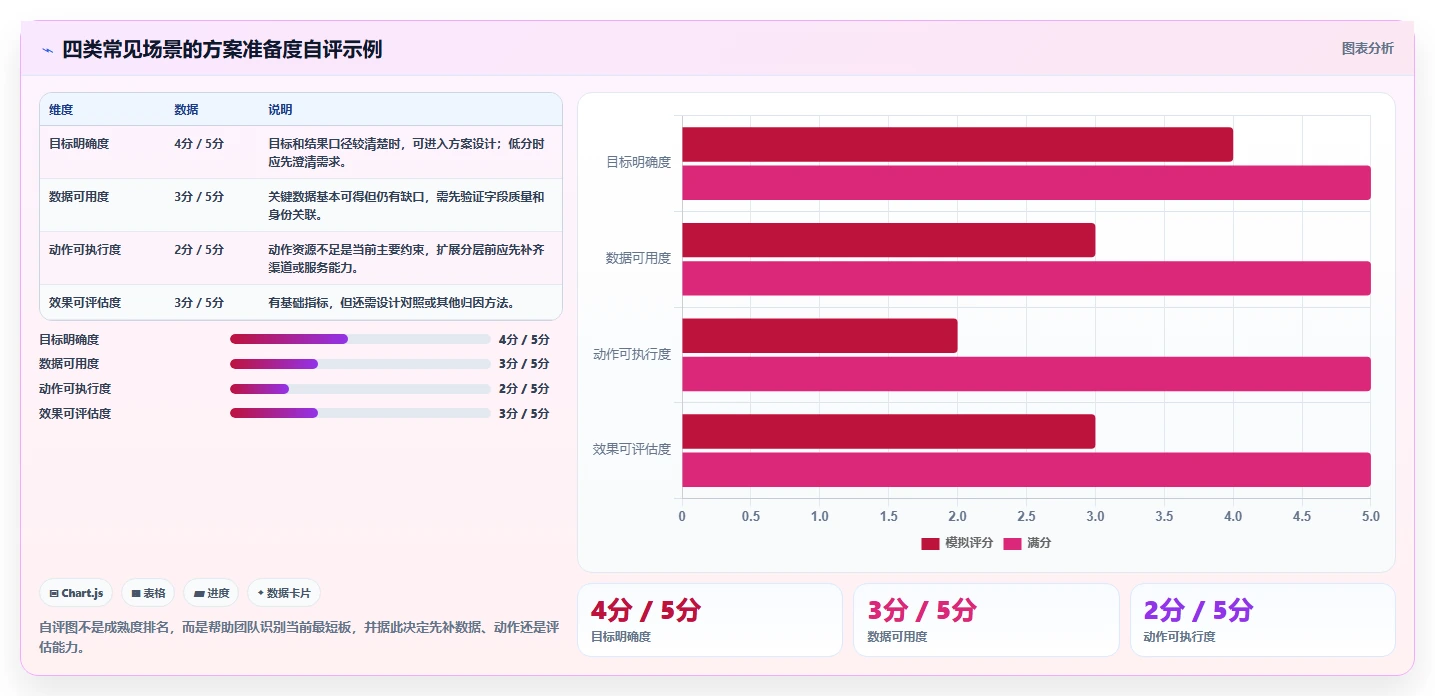The width and height of the screenshot is (1435, 696).
Task: Click the 图表分析 label in the header
Action: 1367,48
